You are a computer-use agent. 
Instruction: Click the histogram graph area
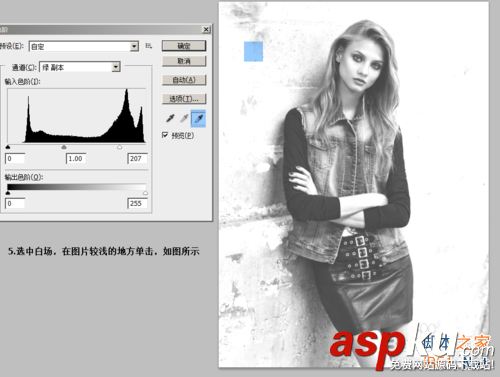[x=76, y=116]
